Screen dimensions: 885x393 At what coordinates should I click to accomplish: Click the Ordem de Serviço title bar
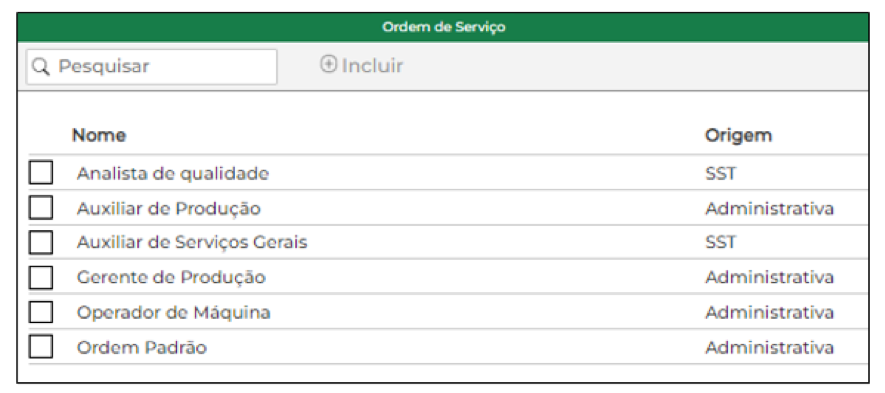(x=443, y=27)
